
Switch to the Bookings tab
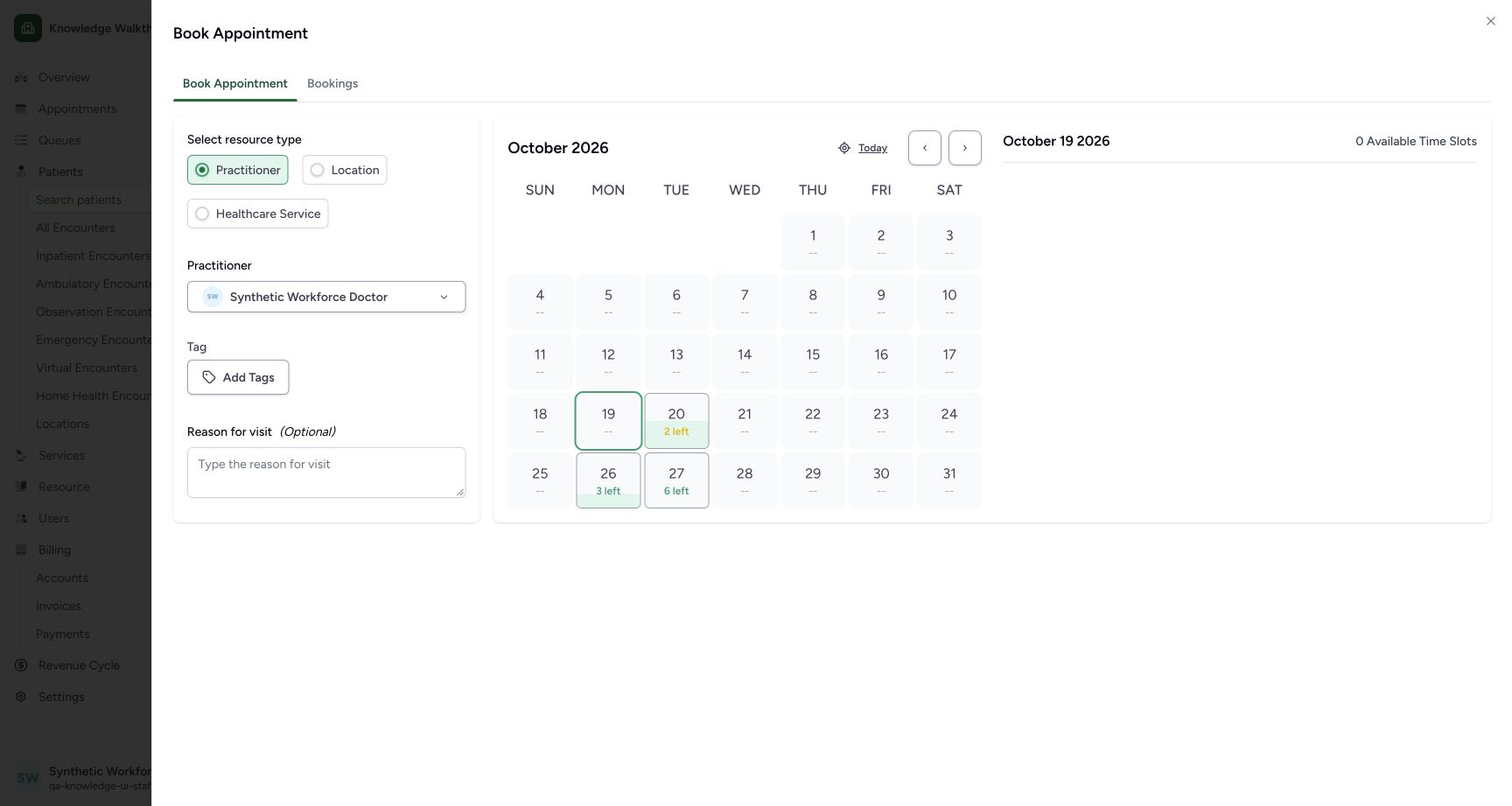click(x=332, y=84)
